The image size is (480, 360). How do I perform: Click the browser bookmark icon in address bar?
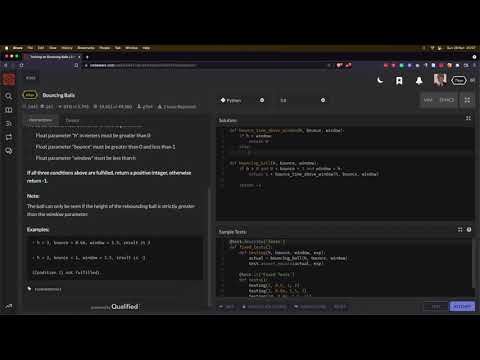tap(76, 65)
